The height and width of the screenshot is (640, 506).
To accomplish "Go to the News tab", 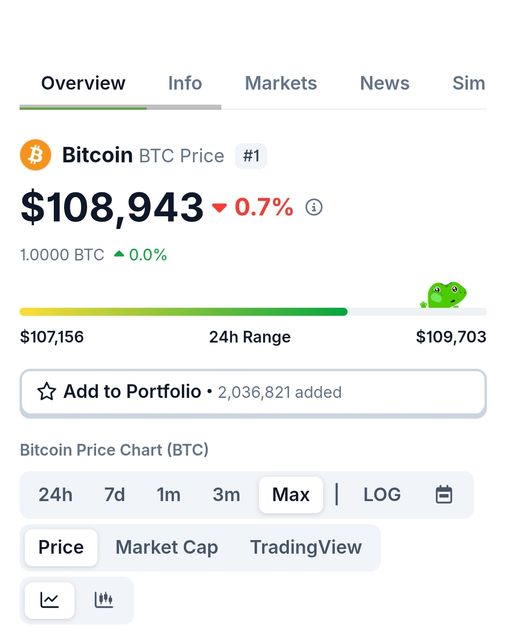I will click(384, 83).
